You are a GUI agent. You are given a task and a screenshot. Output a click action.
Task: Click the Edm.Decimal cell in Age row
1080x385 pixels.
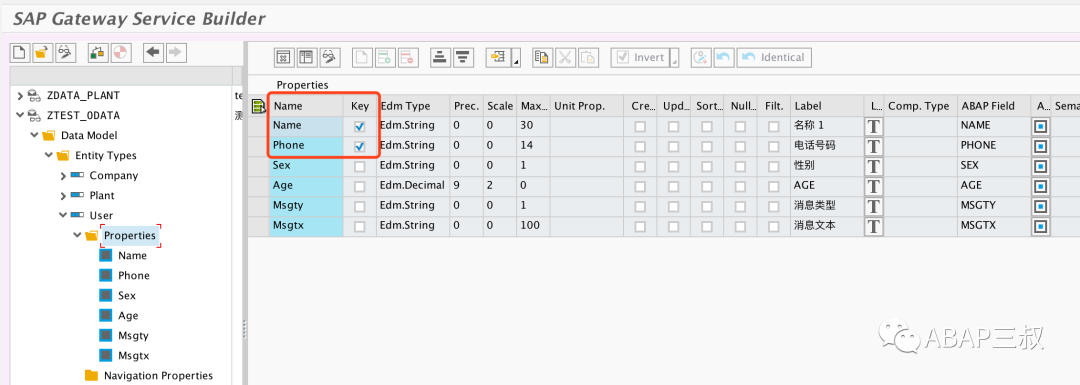[x=413, y=185]
